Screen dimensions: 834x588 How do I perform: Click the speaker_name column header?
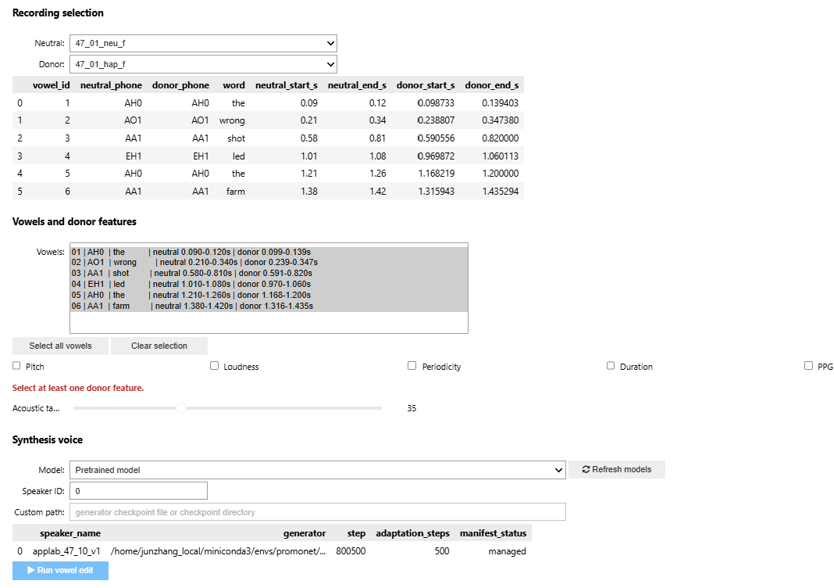[x=70, y=533]
